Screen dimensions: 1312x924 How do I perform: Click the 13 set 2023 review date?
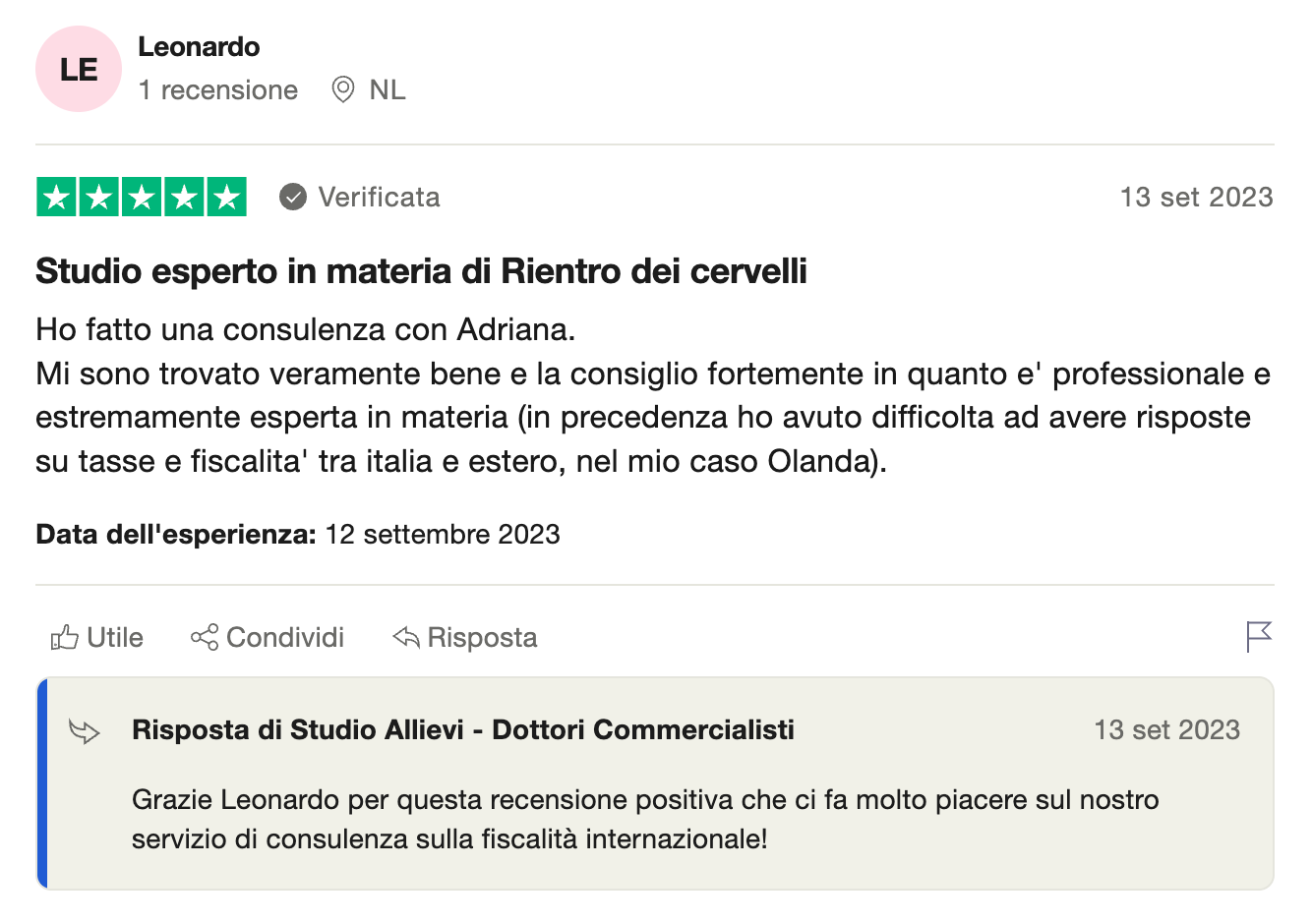[x=1196, y=198]
